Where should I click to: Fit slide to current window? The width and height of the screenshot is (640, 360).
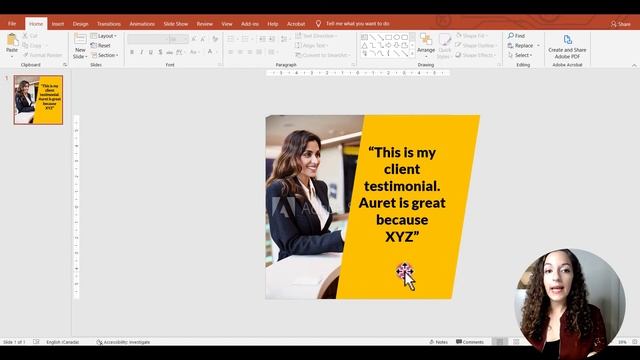point(635,342)
